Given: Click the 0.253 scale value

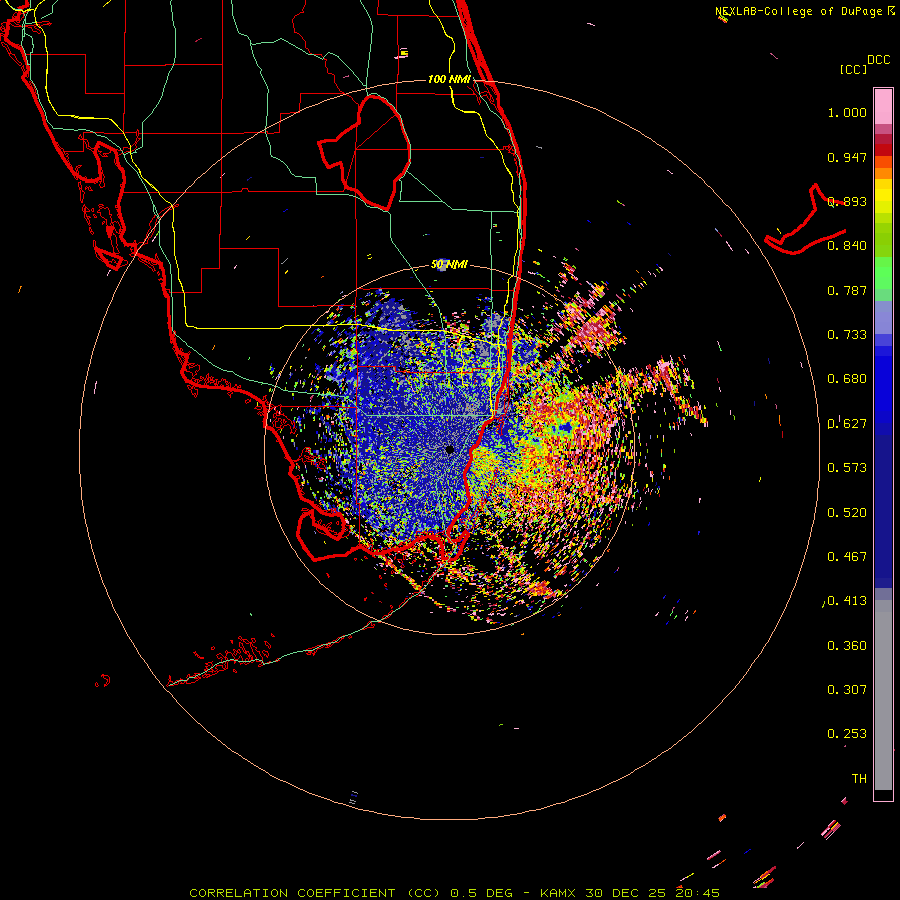Looking at the screenshot, I should [x=847, y=734].
